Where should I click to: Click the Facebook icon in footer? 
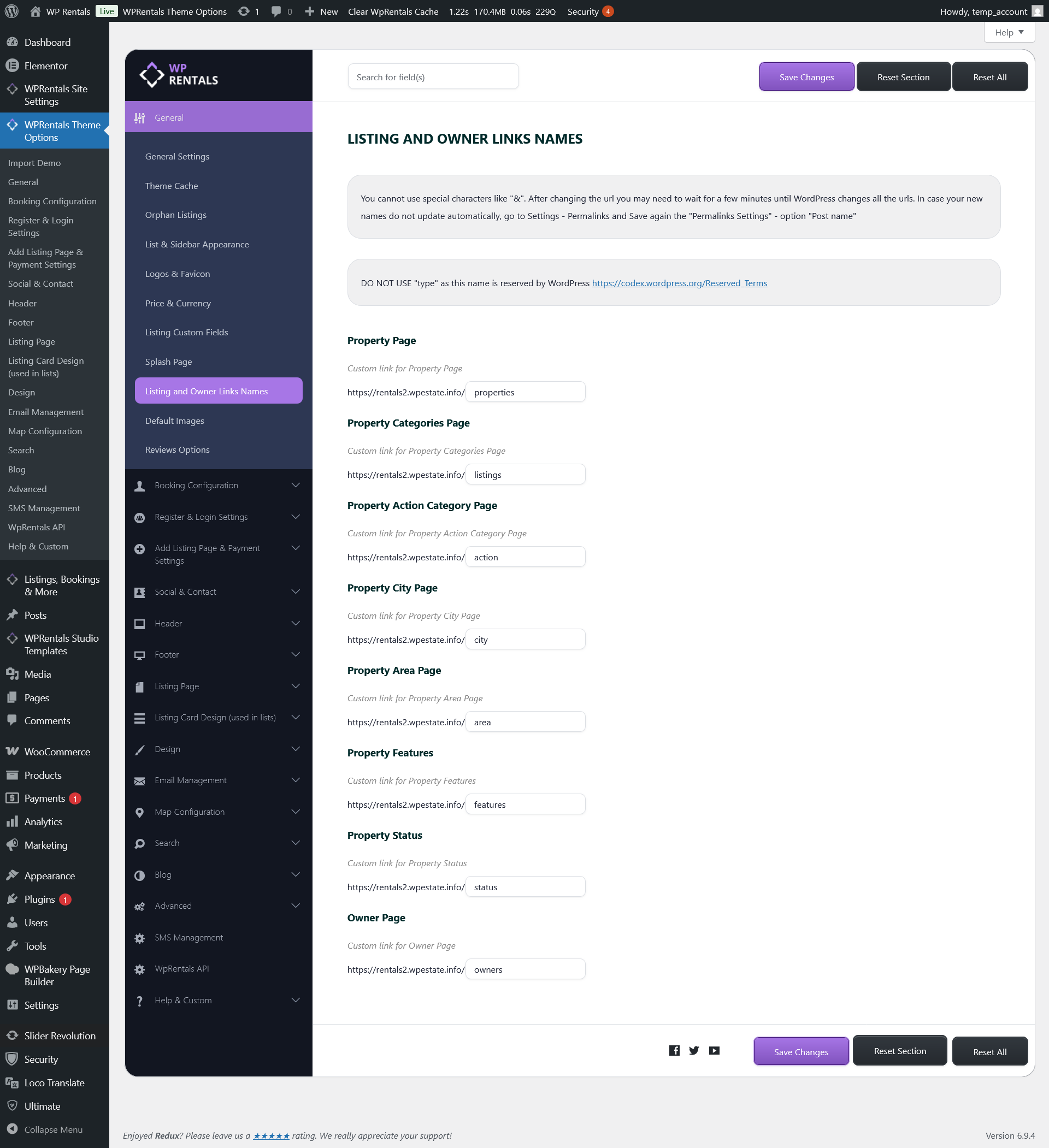674,1051
